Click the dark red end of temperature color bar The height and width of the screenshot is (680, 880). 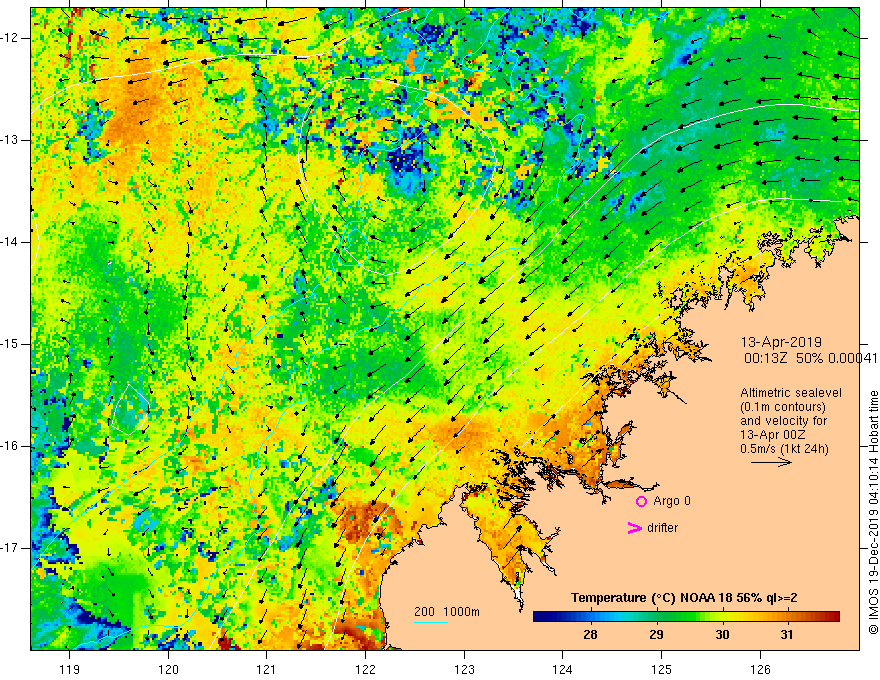coord(833,617)
